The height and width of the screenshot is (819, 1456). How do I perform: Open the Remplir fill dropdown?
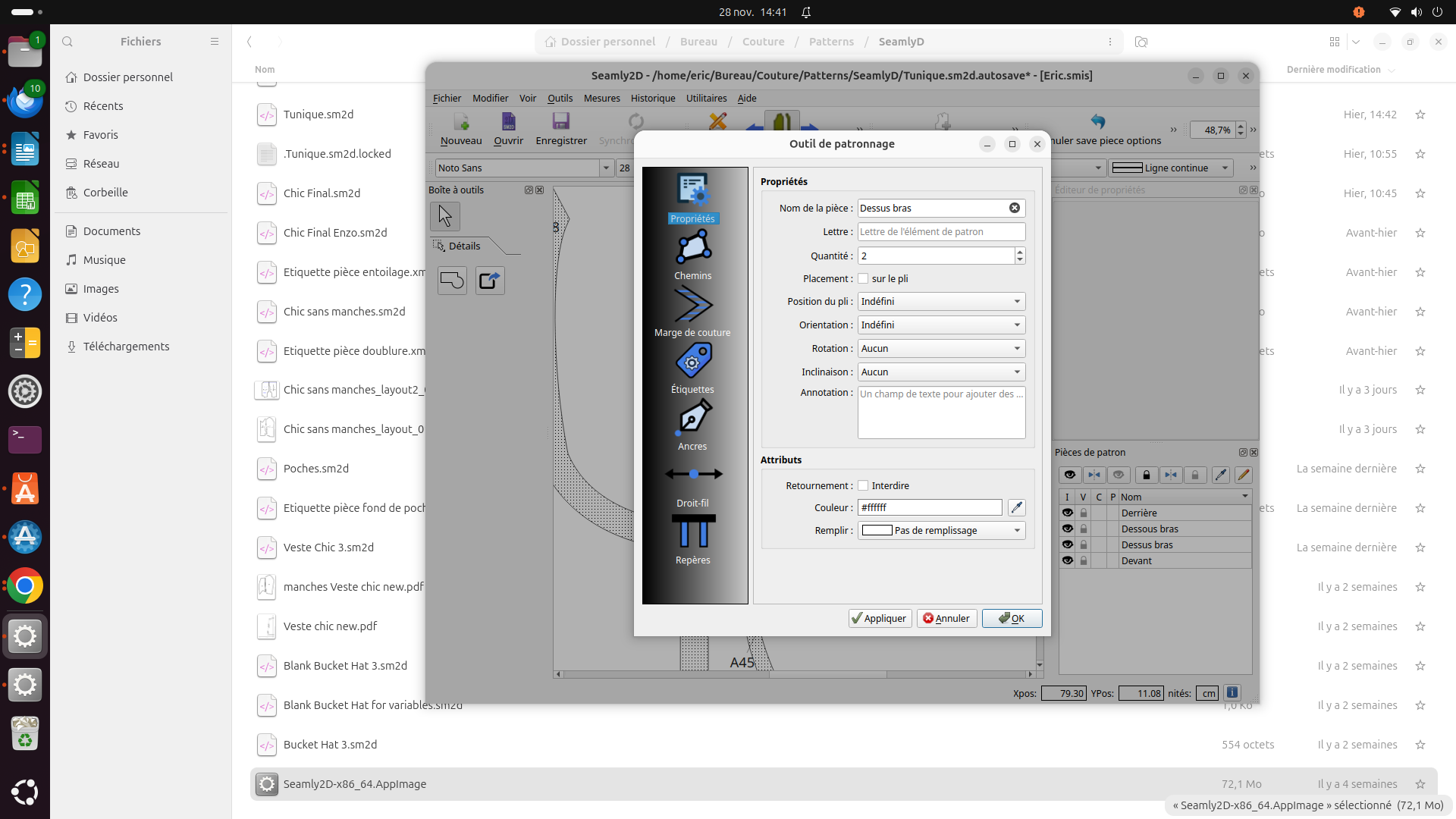[941, 531]
